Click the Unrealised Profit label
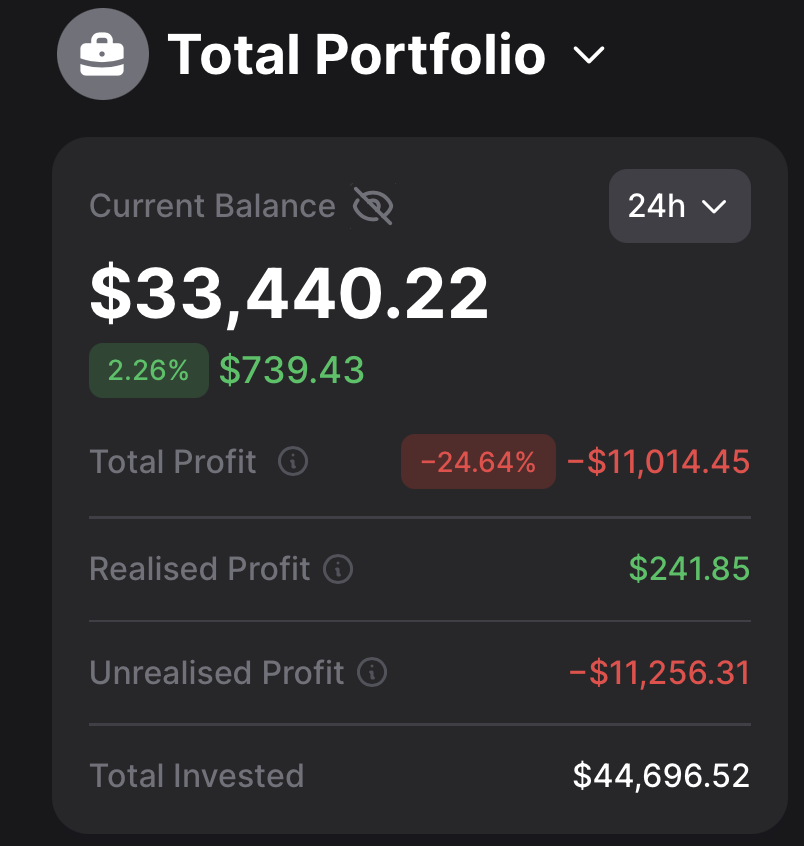The width and height of the screenshot is (804, 846). (216, 673)
